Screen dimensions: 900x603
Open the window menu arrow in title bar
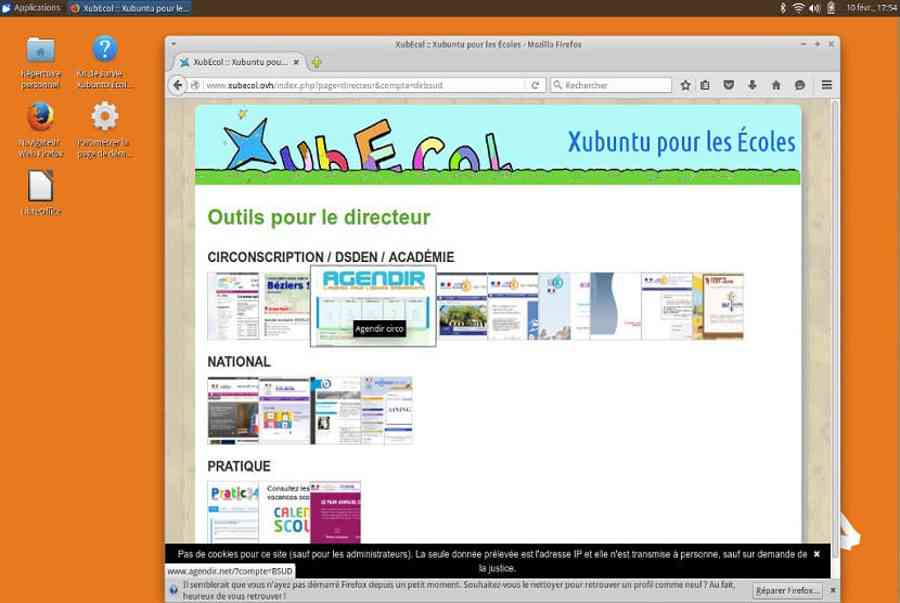tap(174, 44)
